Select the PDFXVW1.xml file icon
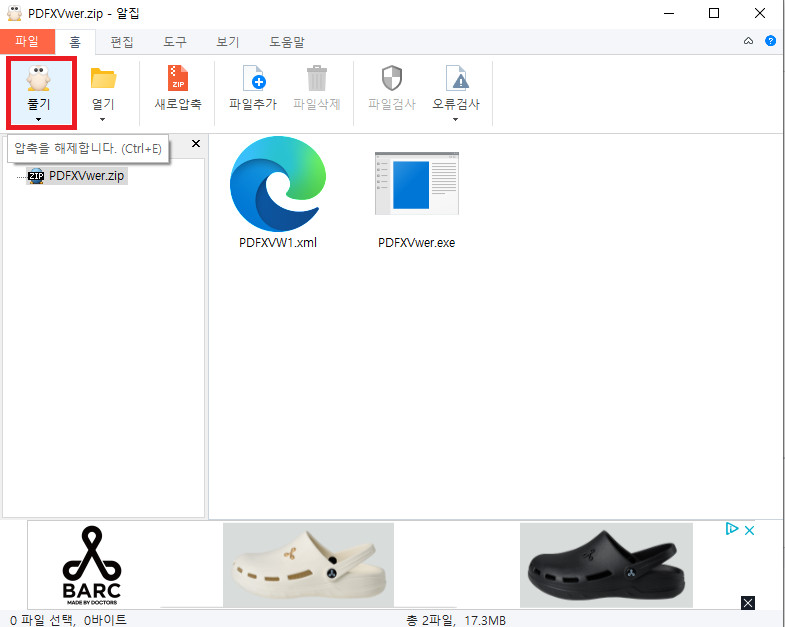The width and height of the screenshot is (785, 627). click(x=278, y=184)
